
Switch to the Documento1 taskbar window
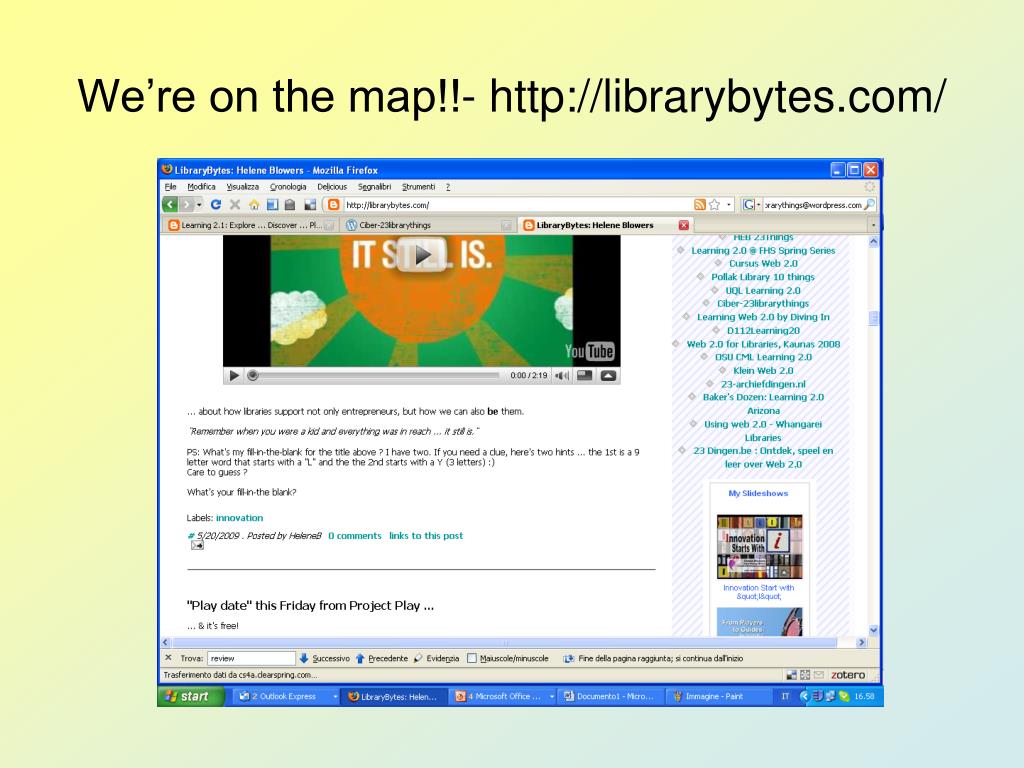tap(609, 696)
